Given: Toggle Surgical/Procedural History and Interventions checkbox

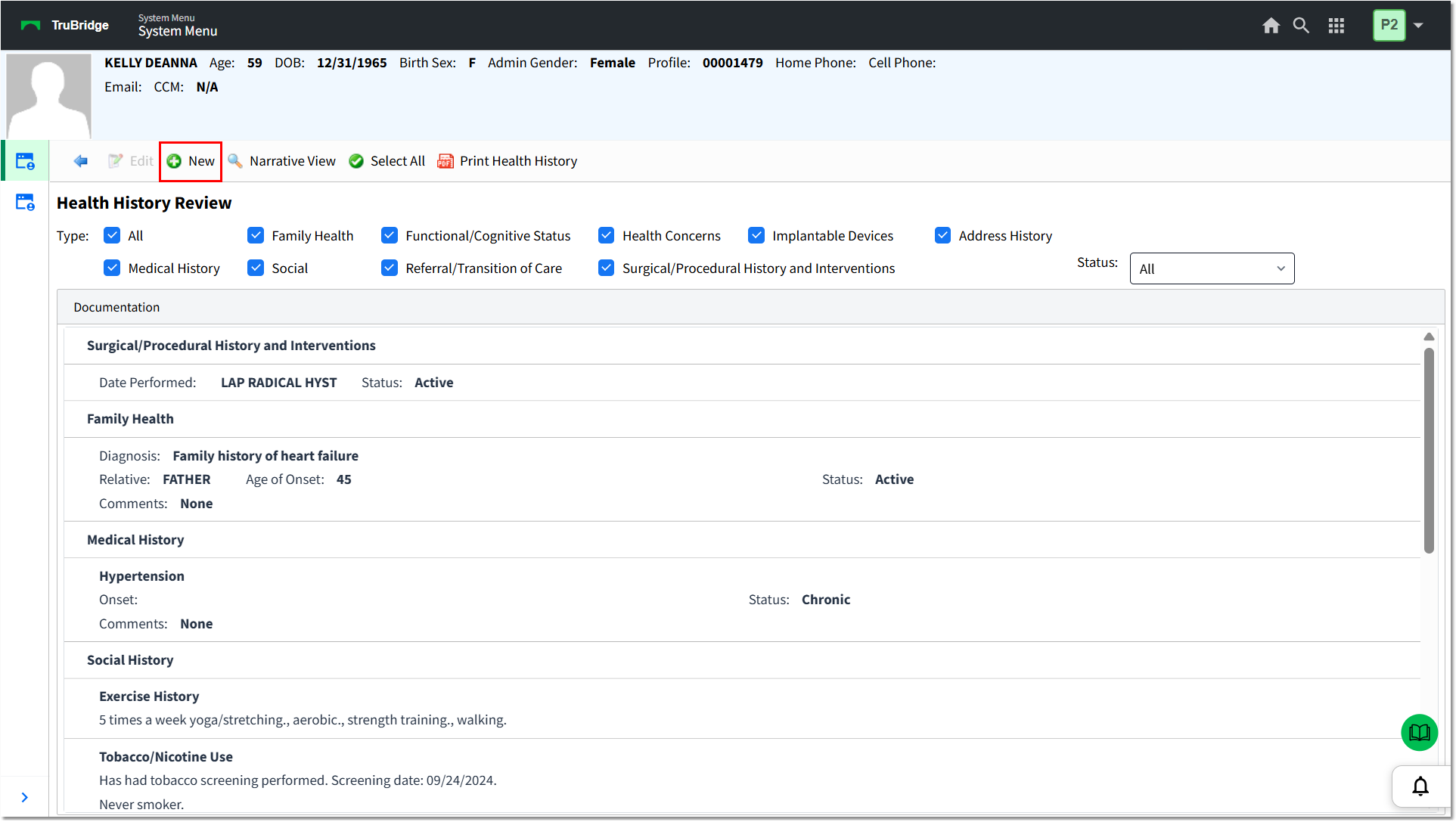Looking at the screenshot, I should pos(606,268).
